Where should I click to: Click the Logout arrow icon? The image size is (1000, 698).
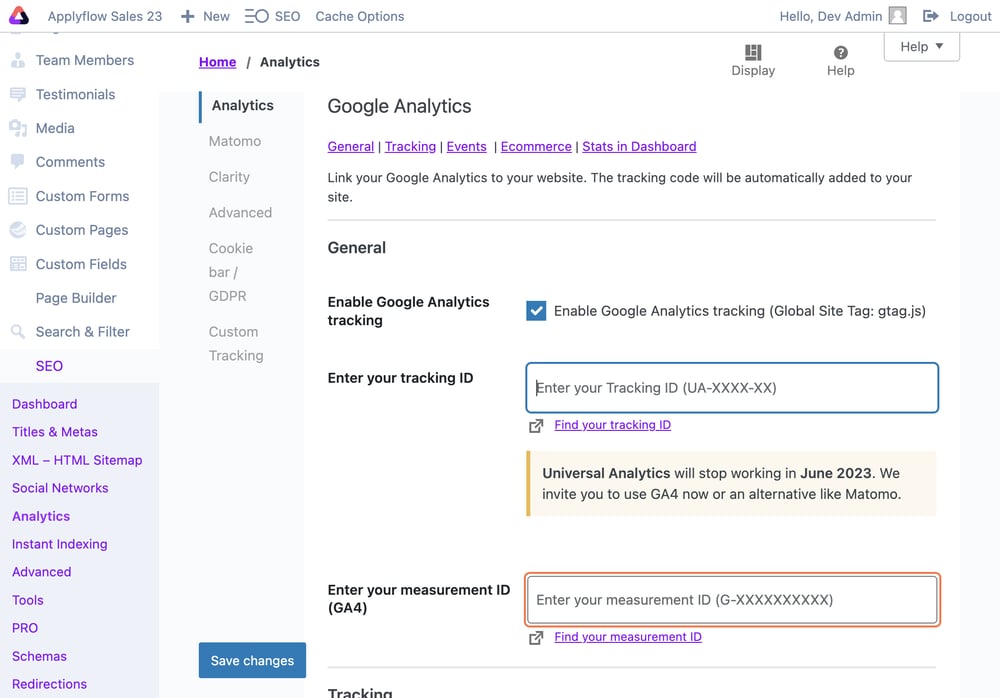pyautogui.click(x=930, y=16)
